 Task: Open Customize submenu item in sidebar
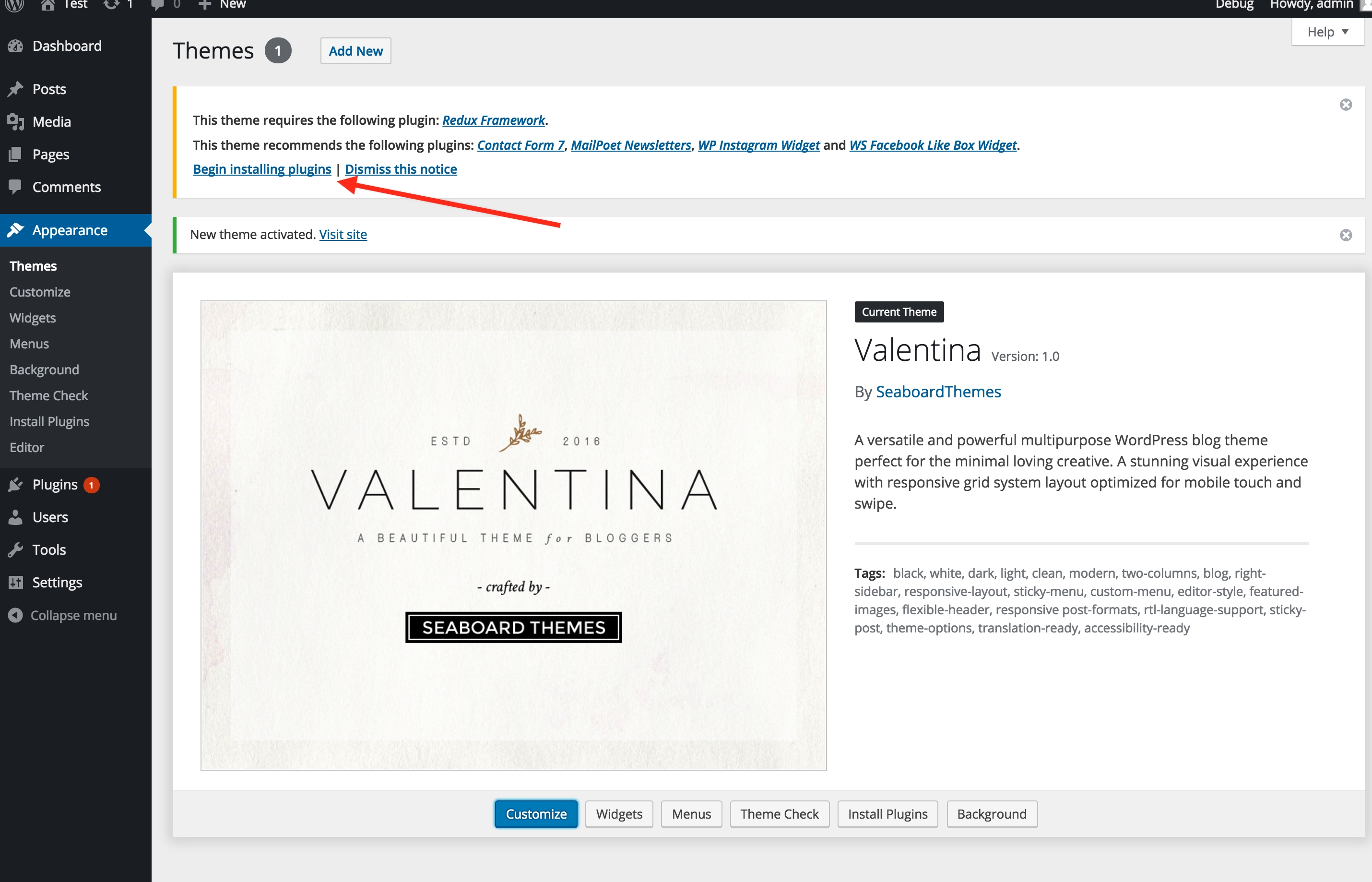40,292
